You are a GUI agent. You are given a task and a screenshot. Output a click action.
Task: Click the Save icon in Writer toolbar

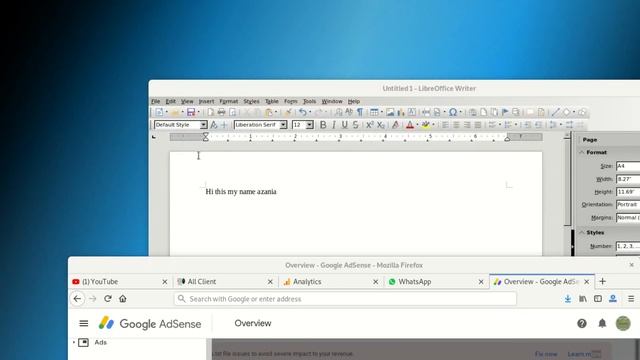point(191,112)
